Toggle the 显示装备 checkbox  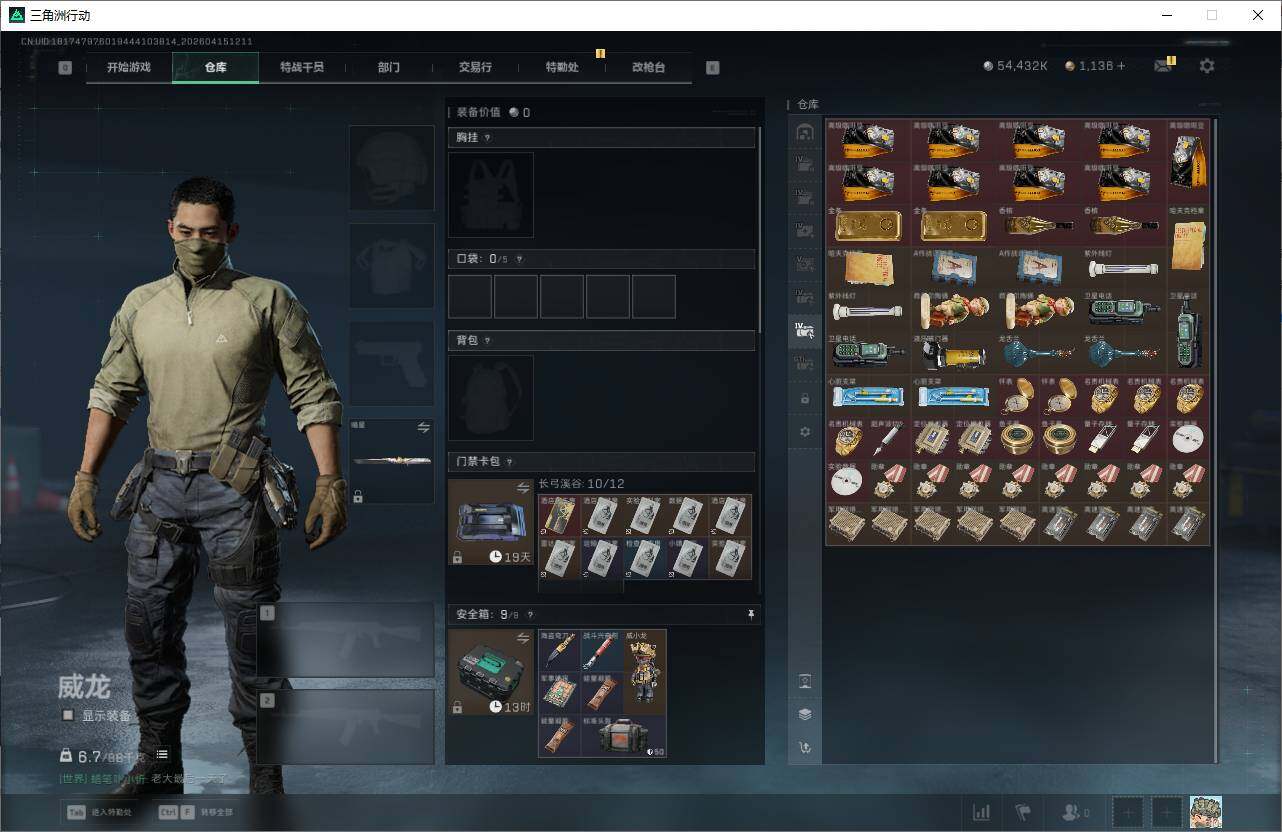pyautogui.click(x=68, y=715)
